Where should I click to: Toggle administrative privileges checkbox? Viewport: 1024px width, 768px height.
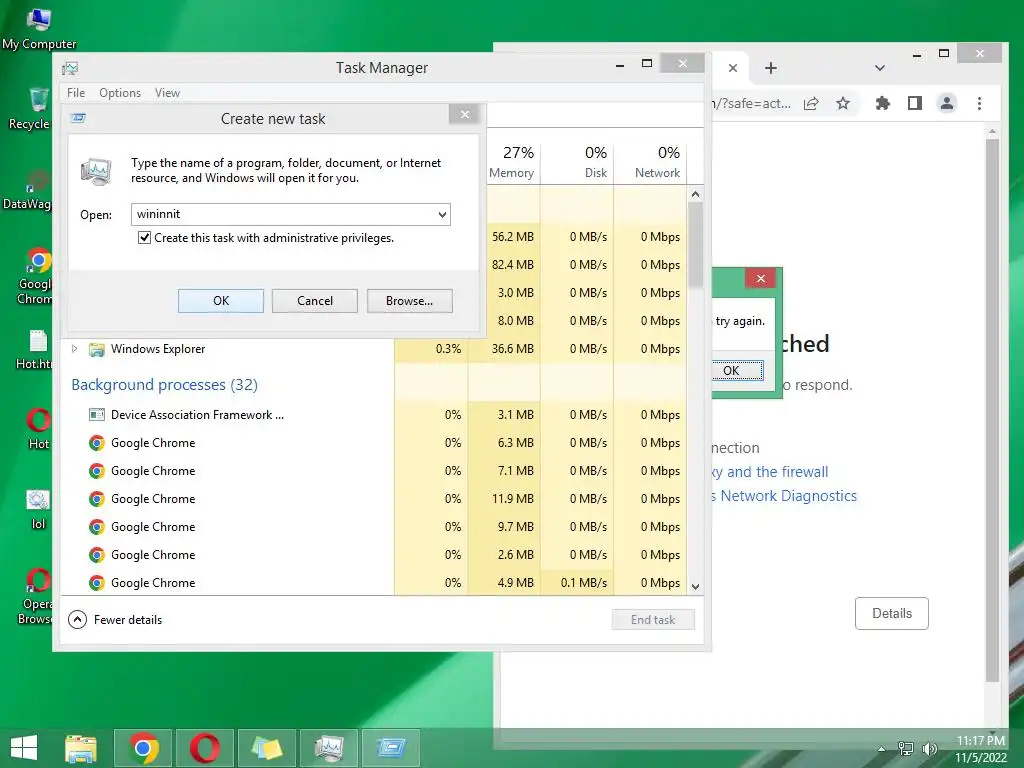click(x=144, y=238)
